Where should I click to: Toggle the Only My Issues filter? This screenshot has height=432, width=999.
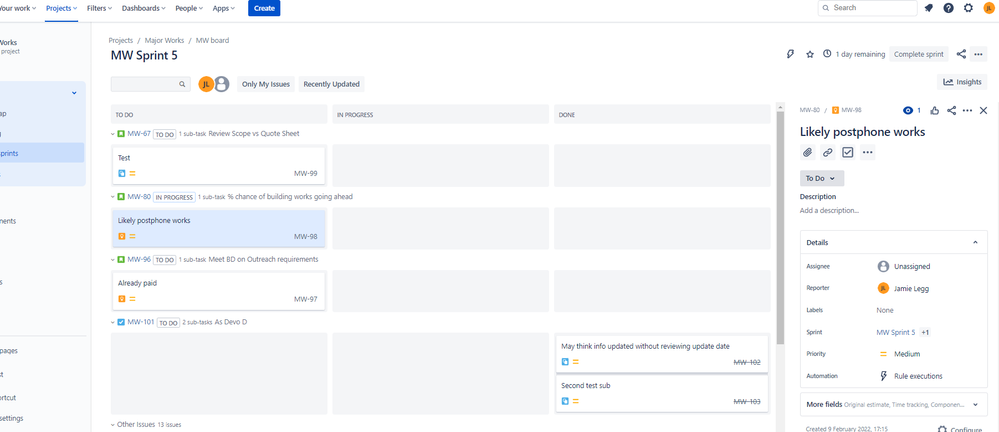(x=266, y=84)
